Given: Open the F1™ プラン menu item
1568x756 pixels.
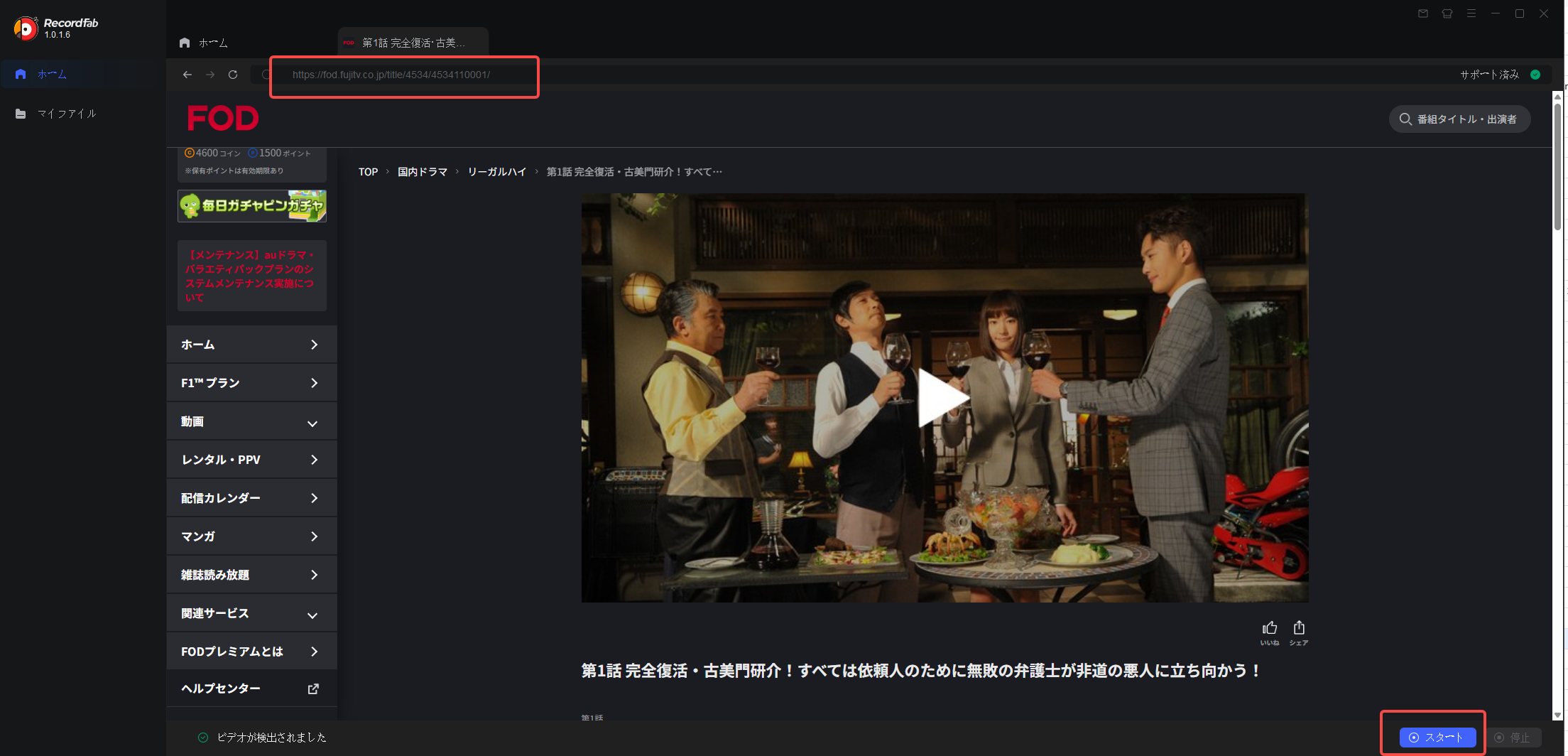Looking at the screenshot, I should (x=251, y=383).
